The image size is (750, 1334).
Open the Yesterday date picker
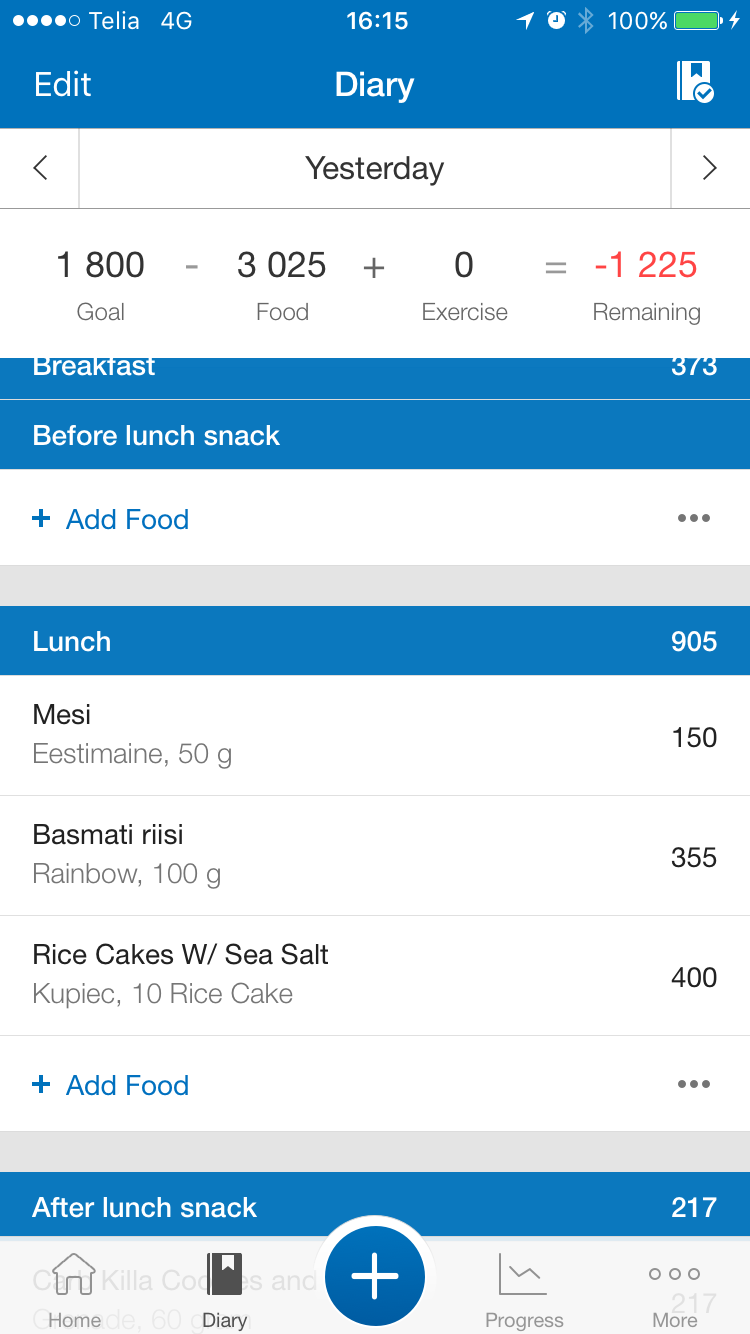tap(374, 168)
